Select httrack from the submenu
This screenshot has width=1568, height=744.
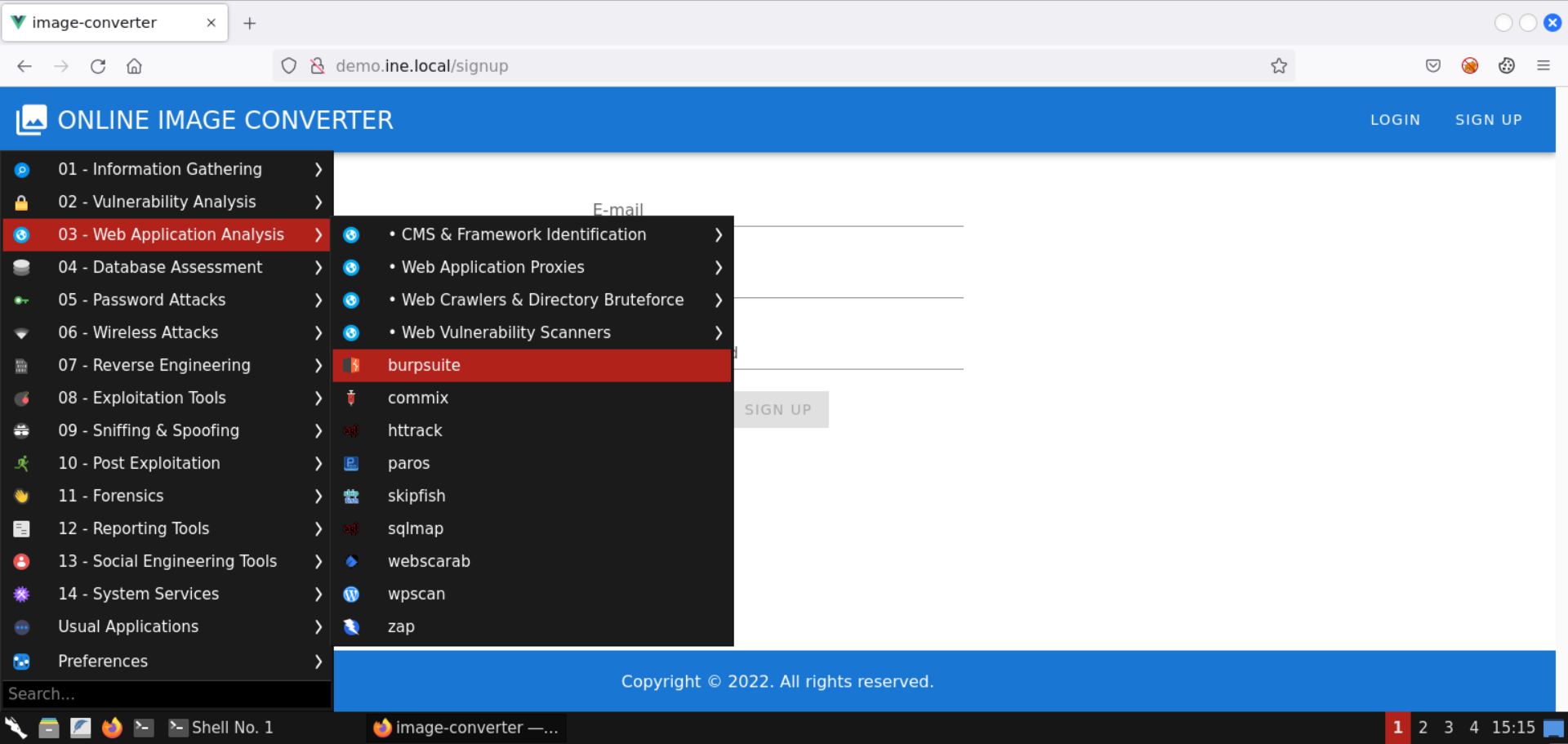click(x=532, y=430)
